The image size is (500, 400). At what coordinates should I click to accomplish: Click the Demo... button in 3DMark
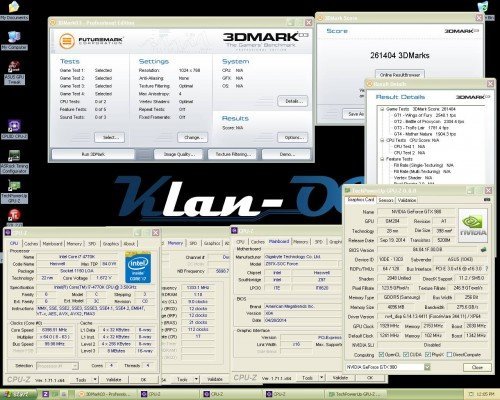pyautogui.click(x=286, y=154)
